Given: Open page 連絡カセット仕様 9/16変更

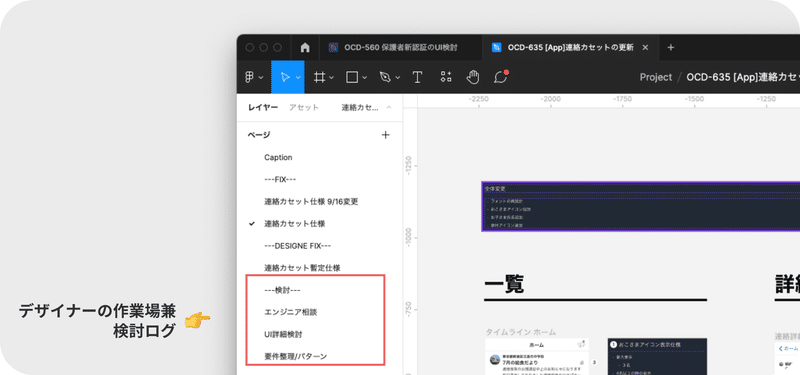Looking at the screenshot, I should (311, 202).
